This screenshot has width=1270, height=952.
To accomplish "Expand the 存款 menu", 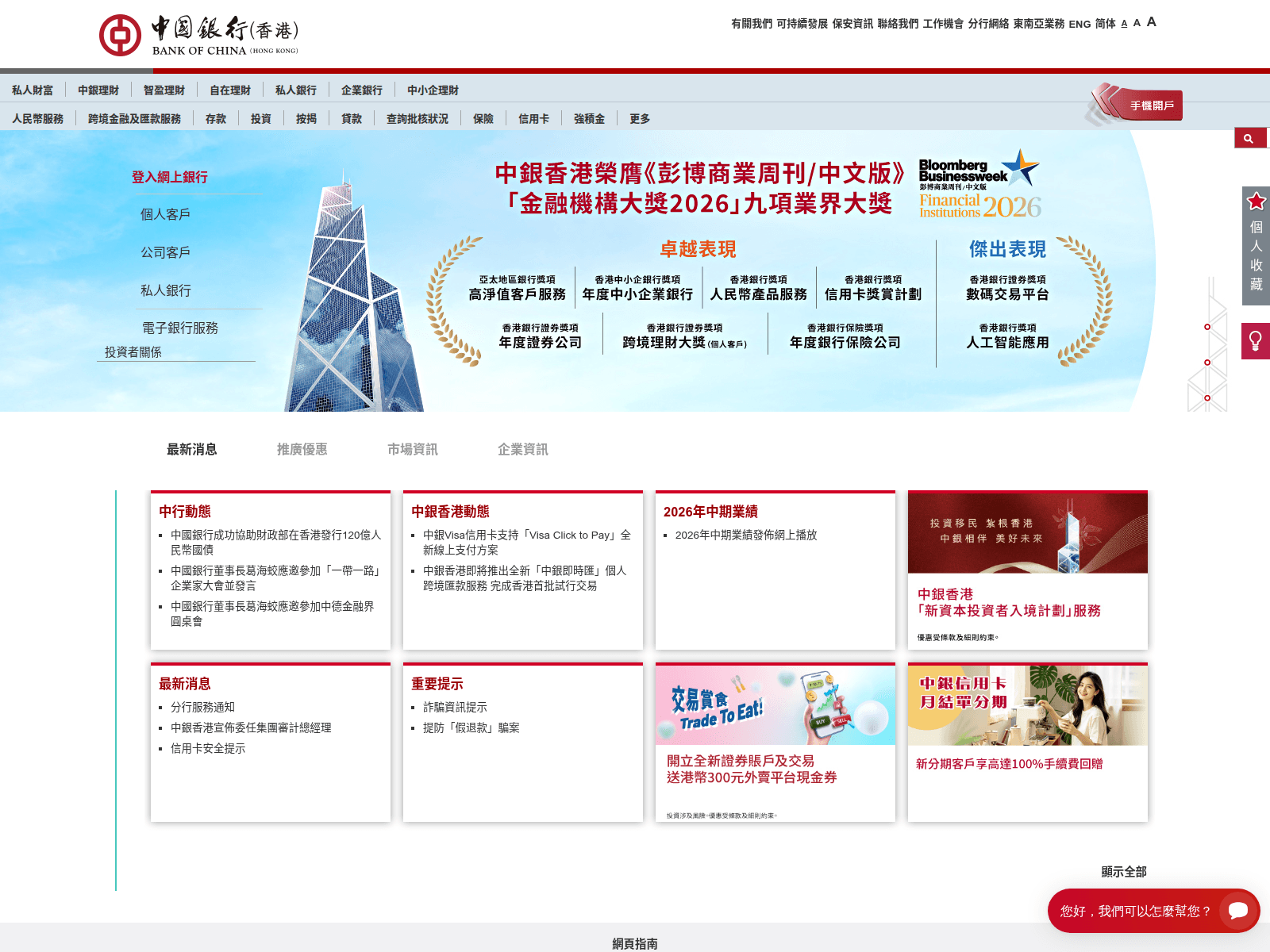I will (x=216, y=119).
